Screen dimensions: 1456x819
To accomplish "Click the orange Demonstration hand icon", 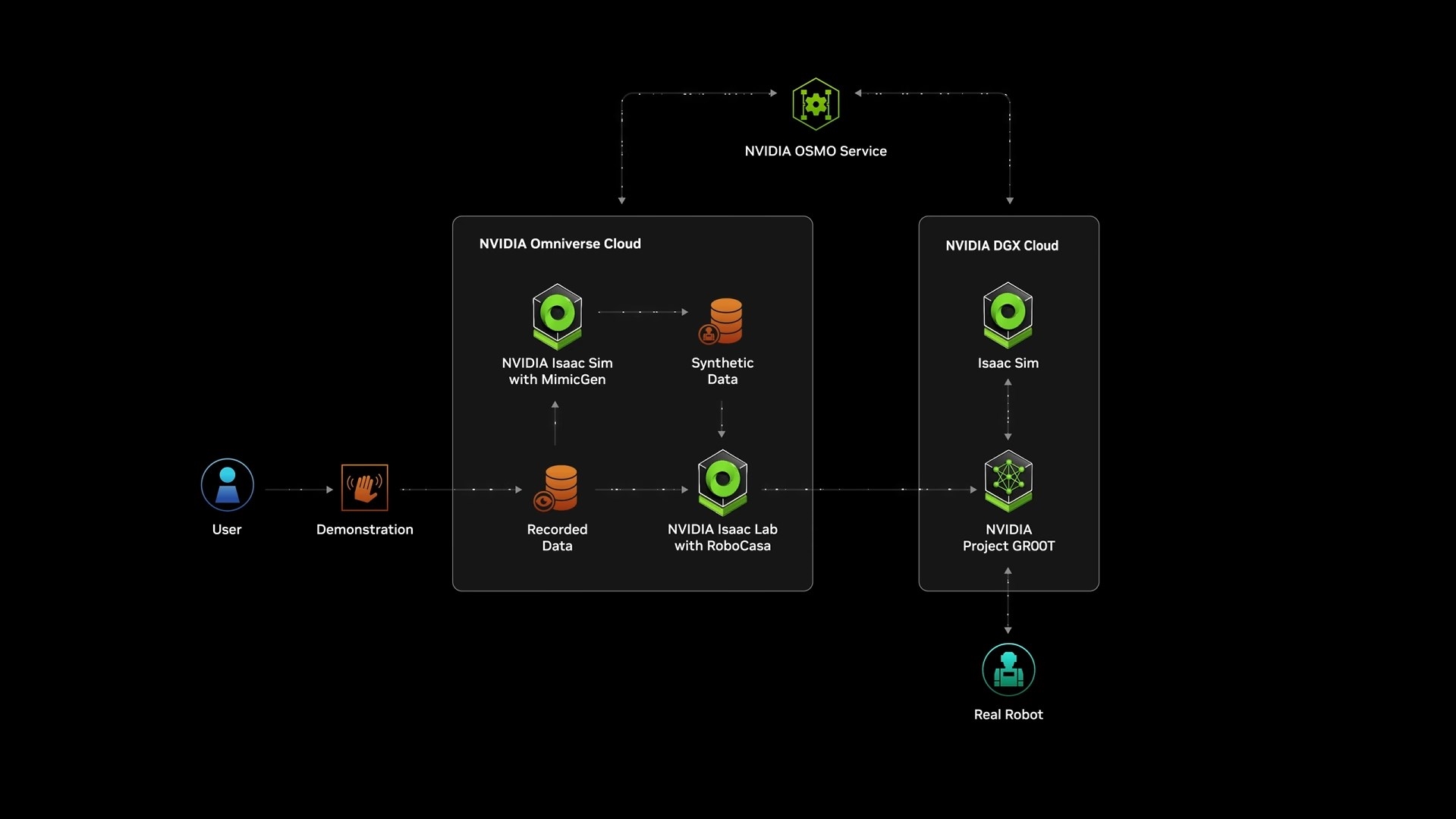I will click(364, 487).
